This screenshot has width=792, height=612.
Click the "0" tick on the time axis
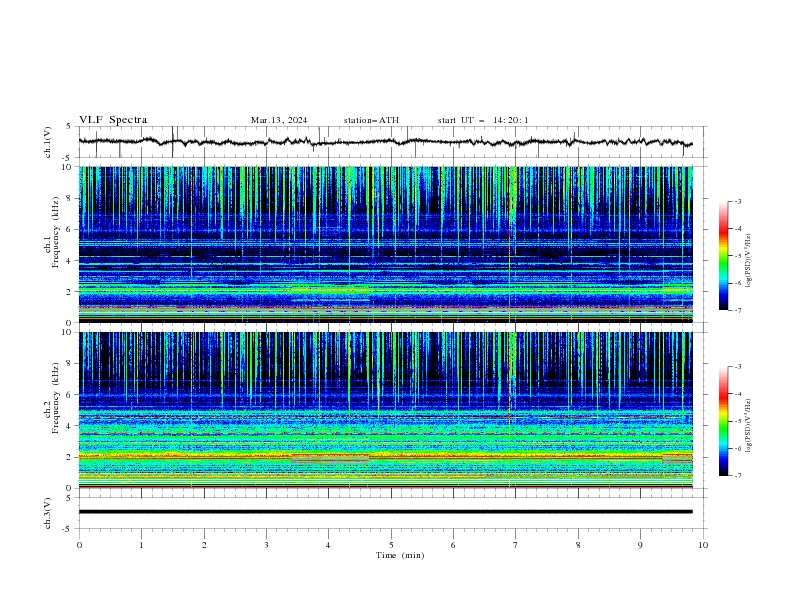(x=79, y=545)
